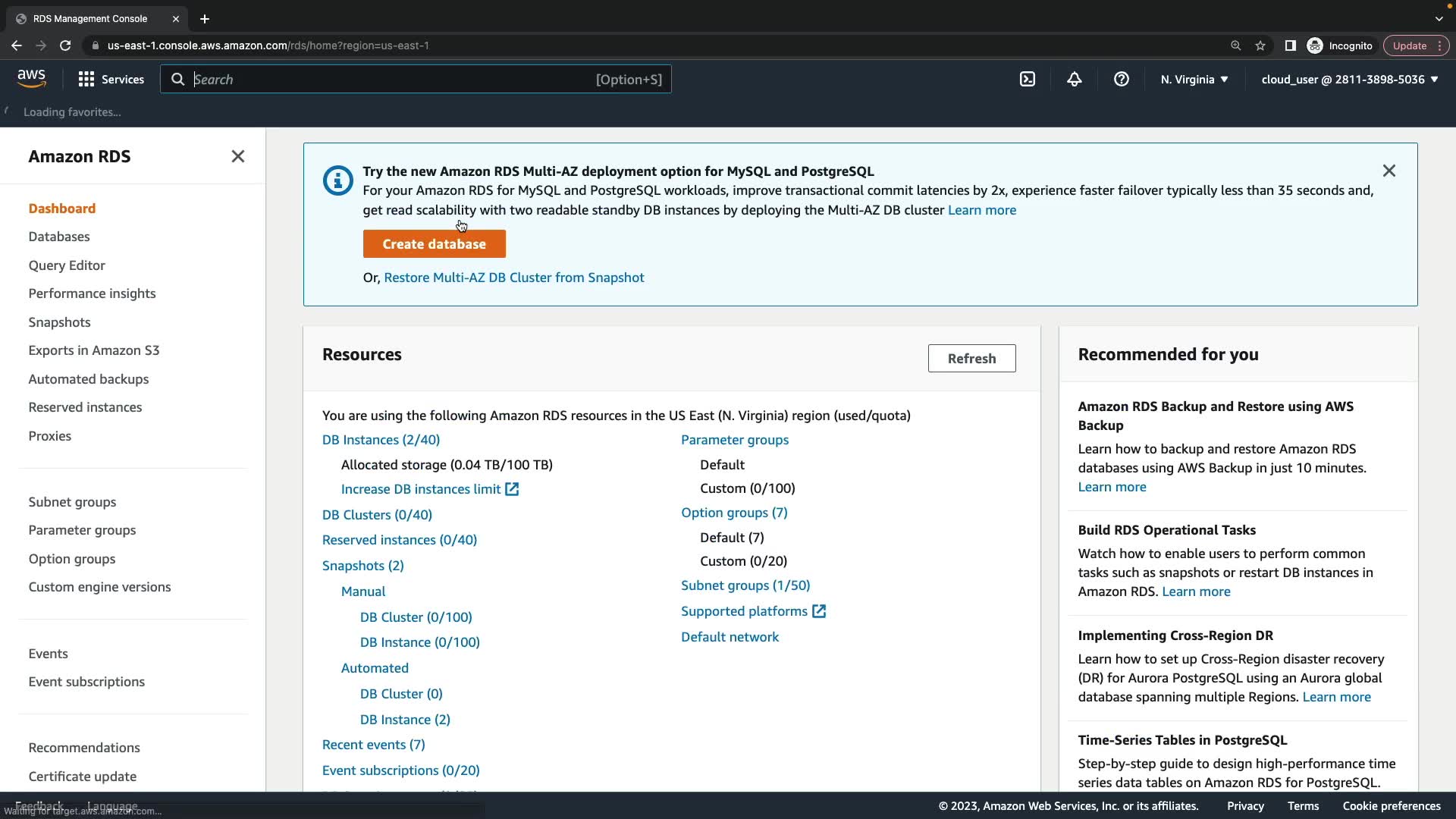Open the Services grid menu
The height and width of the screenshot is (819, 1456).
tap(111, 80)
